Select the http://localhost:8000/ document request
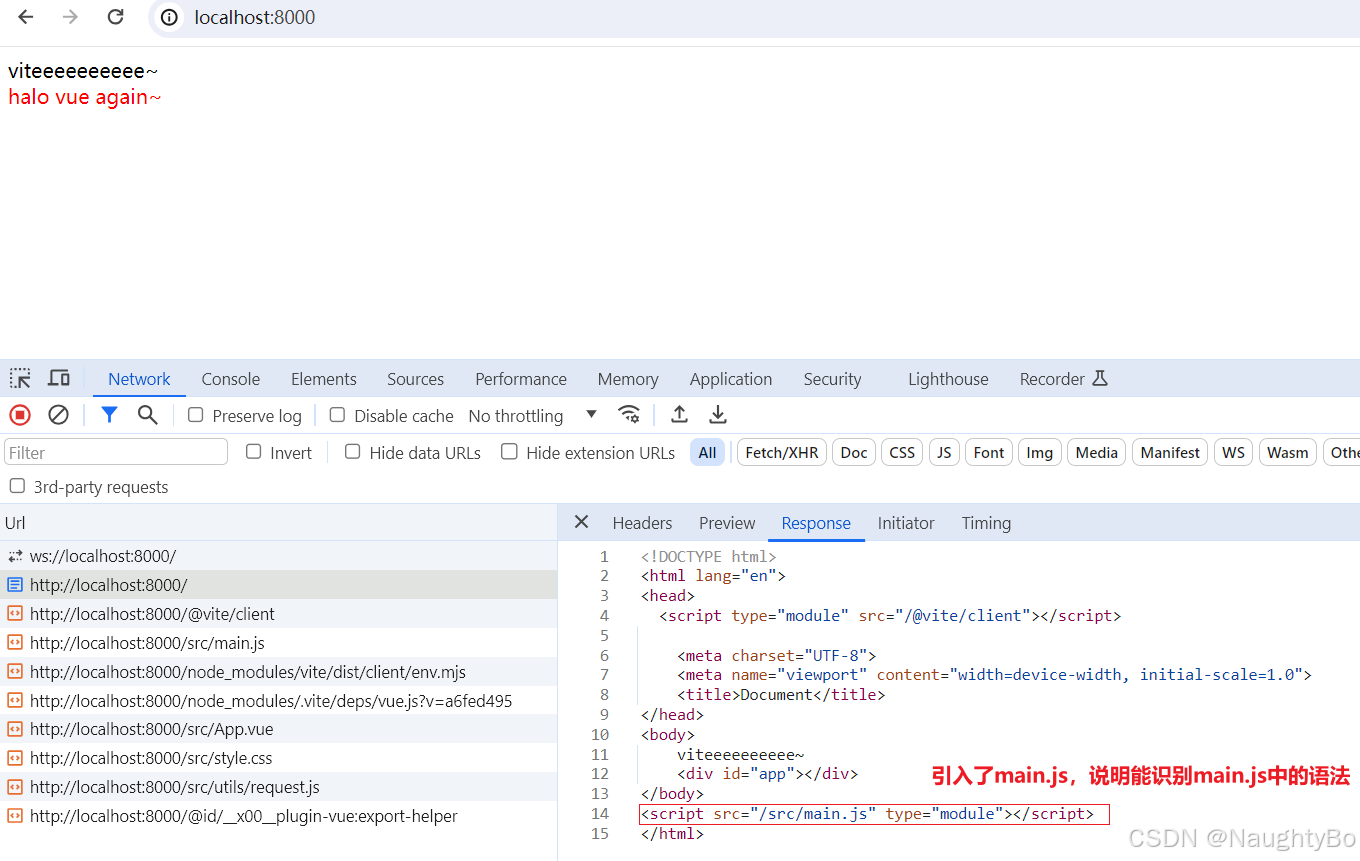 click(x=278, y=585)
